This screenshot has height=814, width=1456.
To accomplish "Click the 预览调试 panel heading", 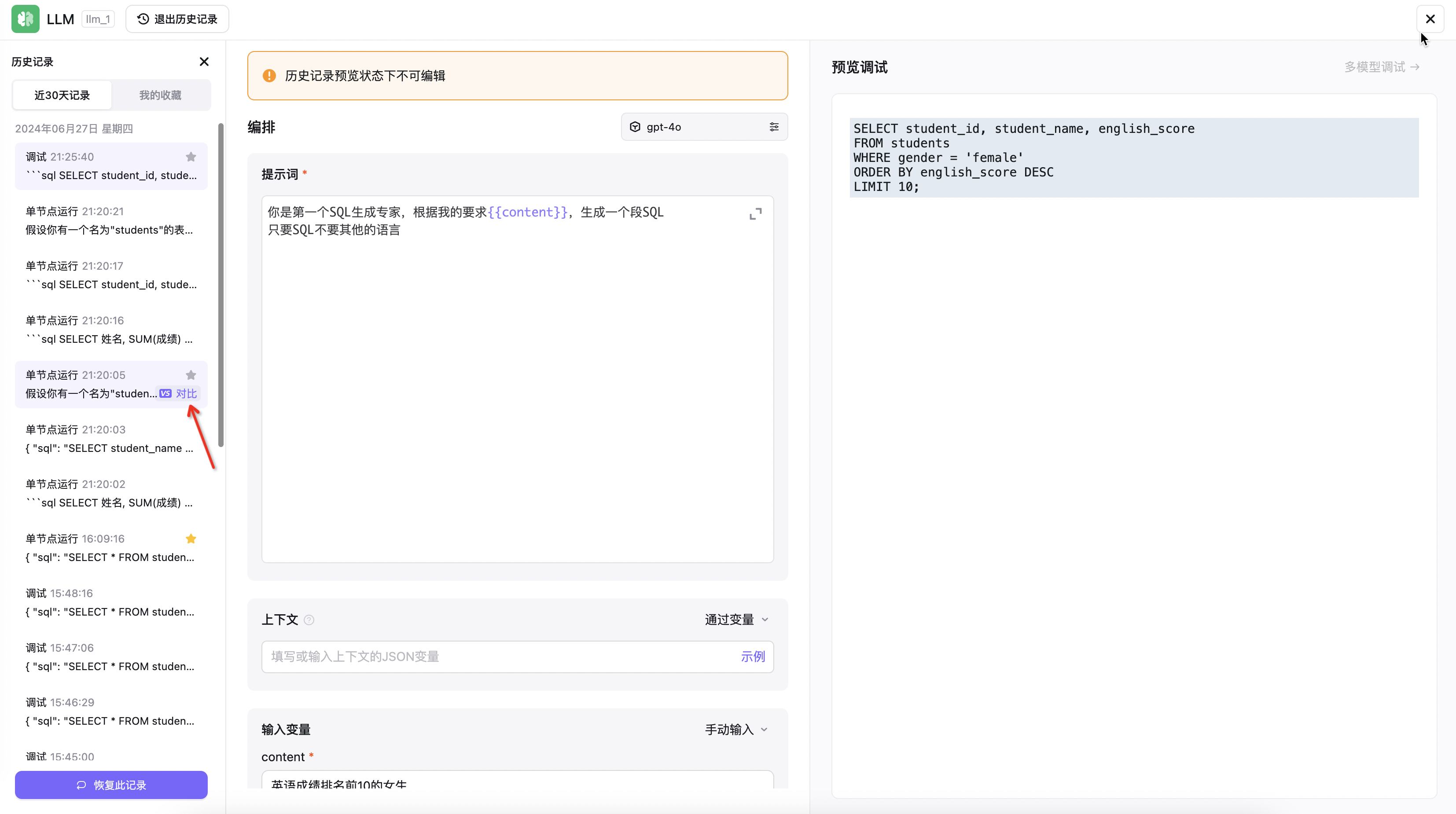I will pos(860,67).
